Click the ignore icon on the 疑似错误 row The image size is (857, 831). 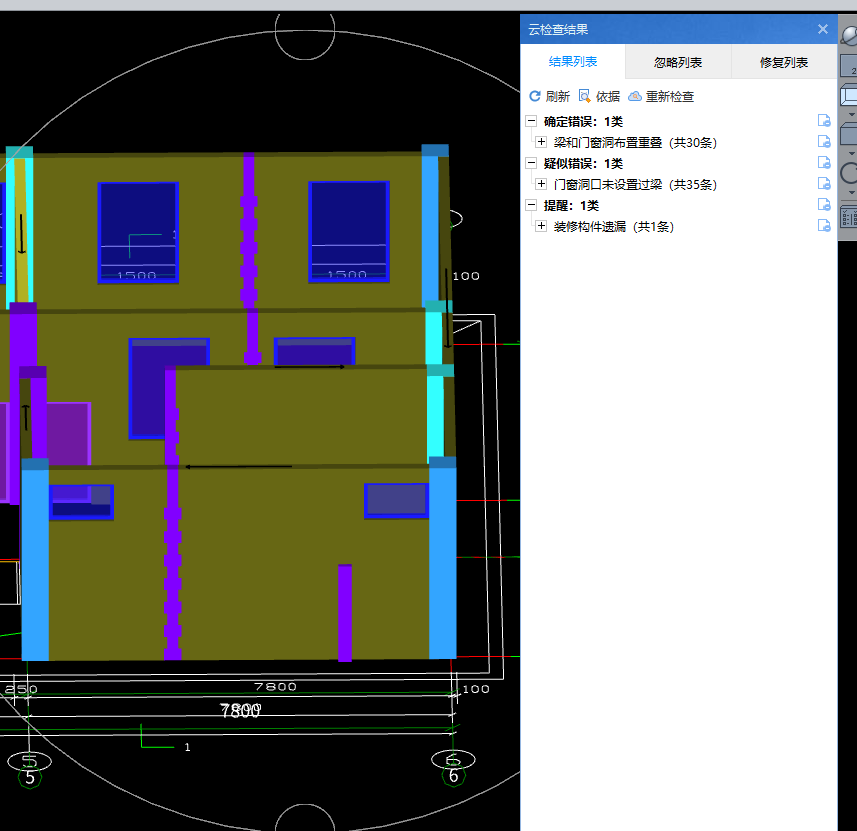[x=824, y=162]
